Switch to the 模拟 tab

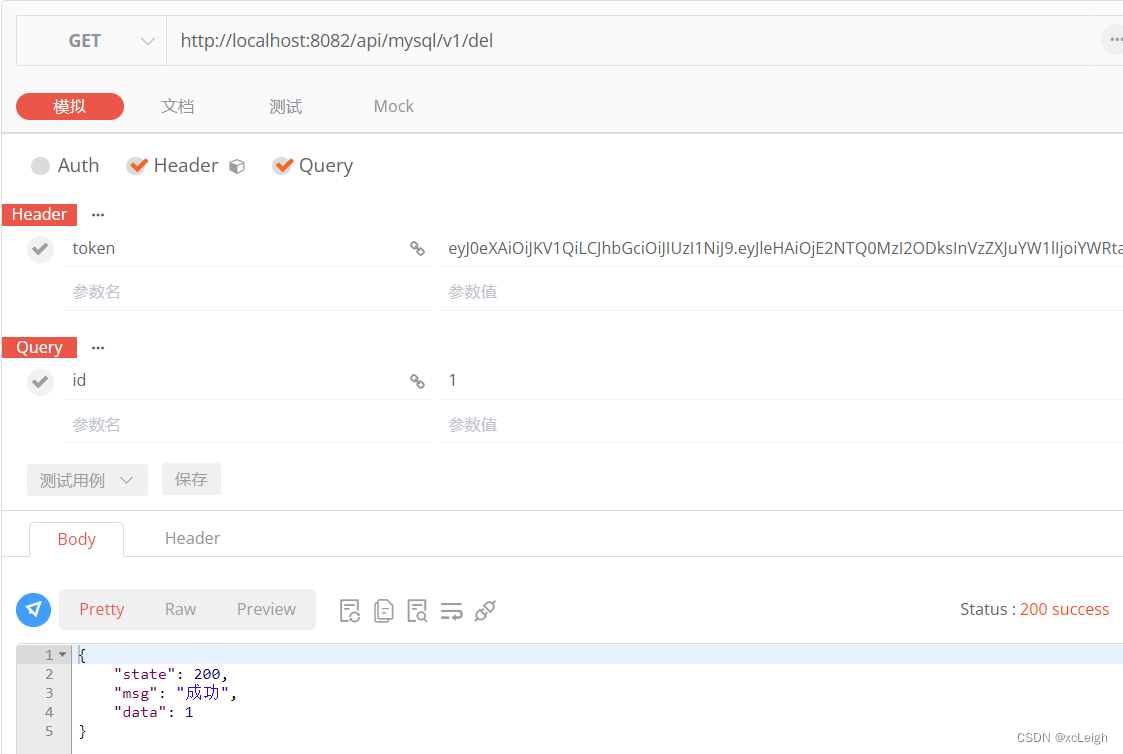(x=69, y=107)
